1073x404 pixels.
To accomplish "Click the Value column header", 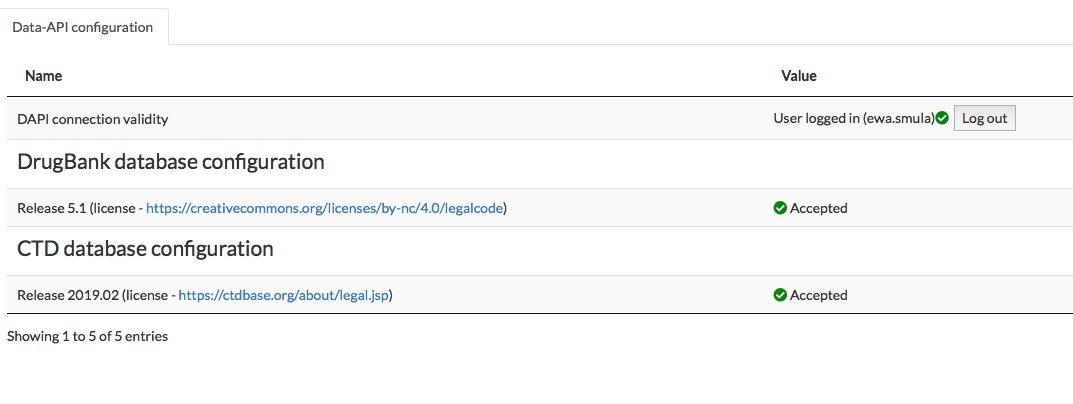I will click(798, 75).
